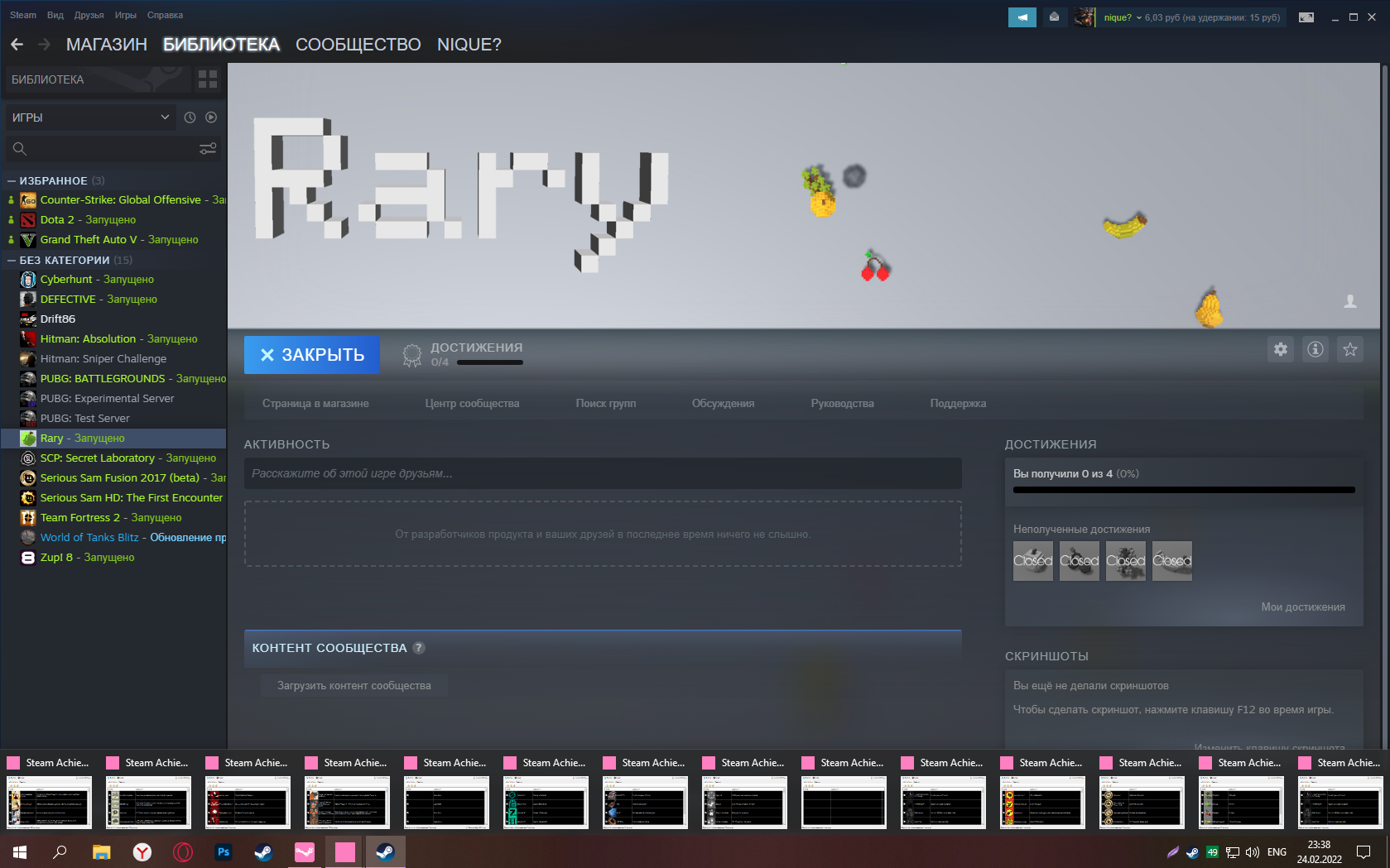Open second locked achievement icon
The image size is (1390, 868).
[1080, 561]
